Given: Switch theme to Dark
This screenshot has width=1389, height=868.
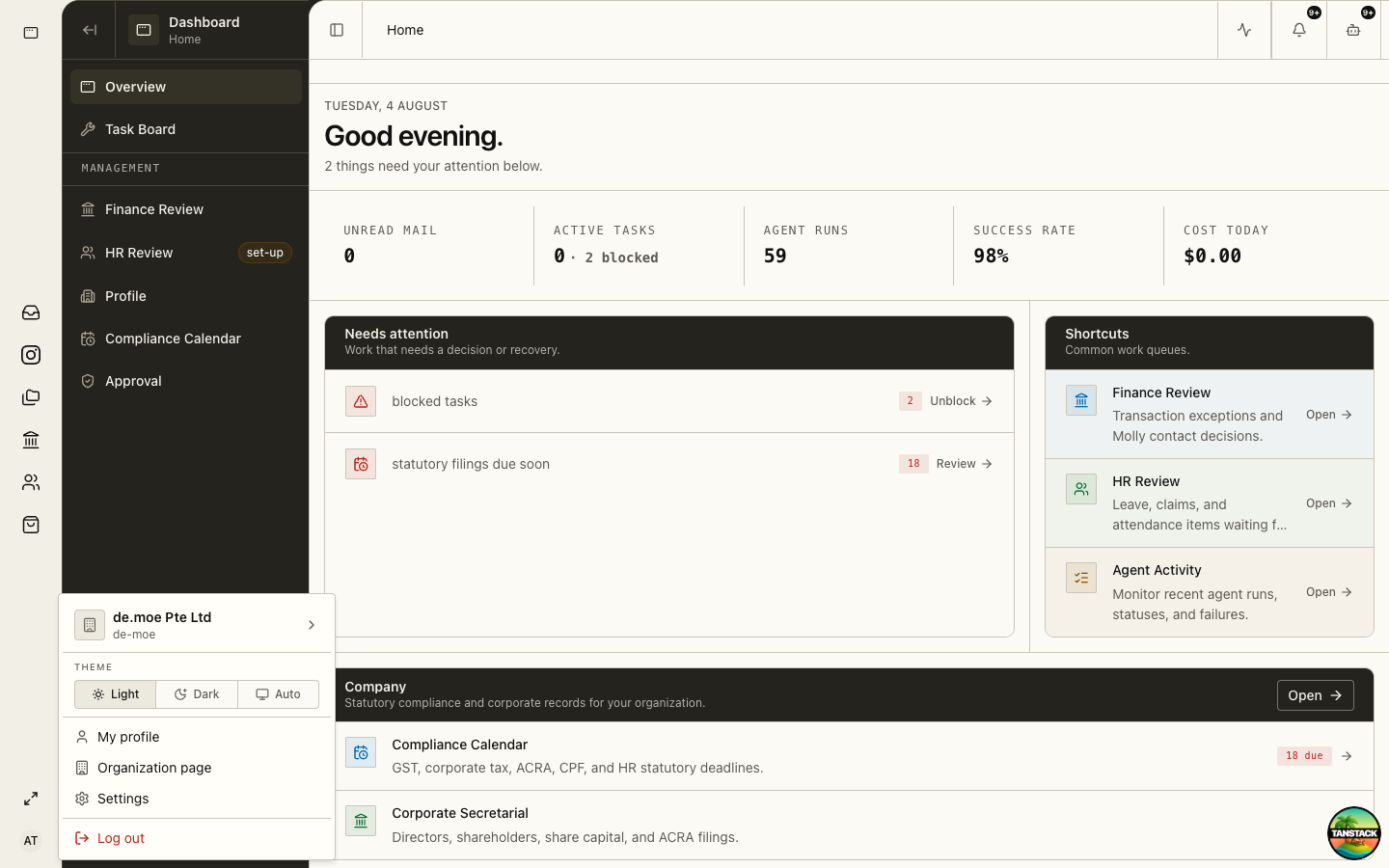Looking at the screenshot, I should (197, 694).
